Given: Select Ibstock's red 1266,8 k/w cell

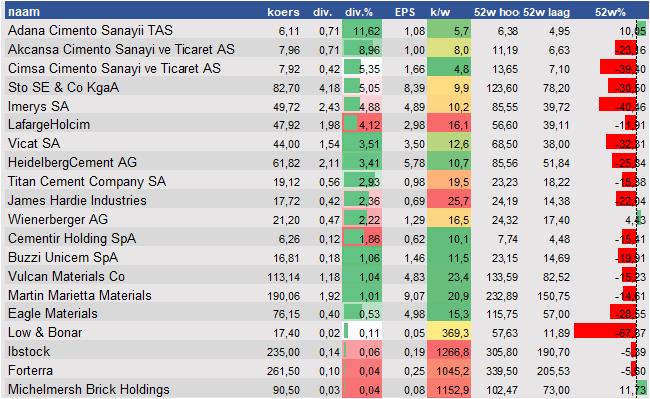Looking at the screenshot, I should 449,351.
